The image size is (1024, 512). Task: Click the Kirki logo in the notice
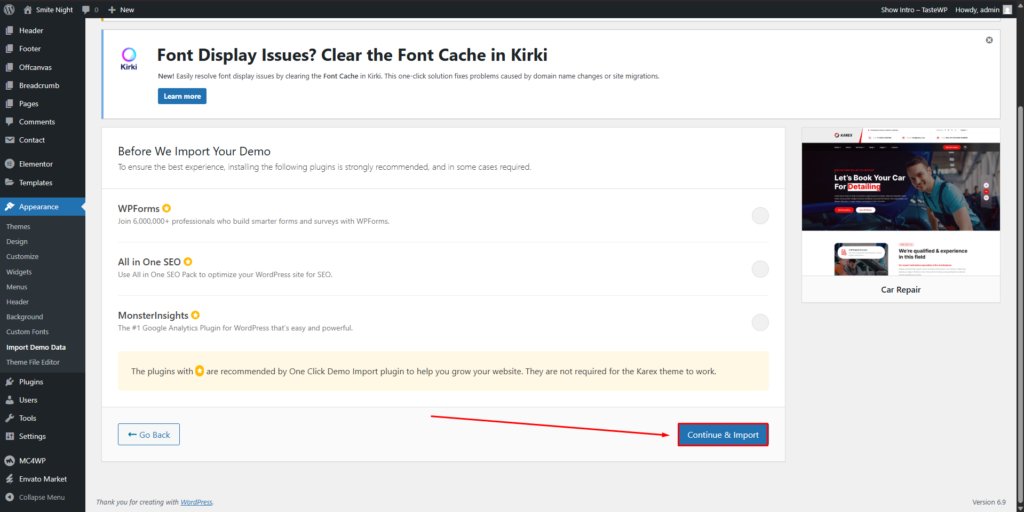tap(130, 59)
